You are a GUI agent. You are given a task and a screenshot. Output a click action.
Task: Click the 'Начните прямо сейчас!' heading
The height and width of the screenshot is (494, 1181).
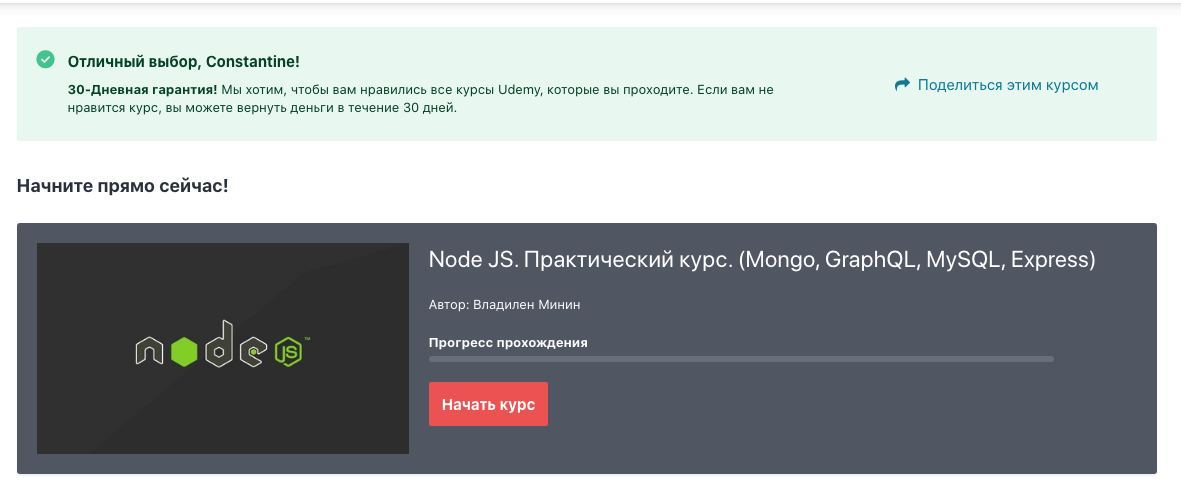[x=123, y=185]
